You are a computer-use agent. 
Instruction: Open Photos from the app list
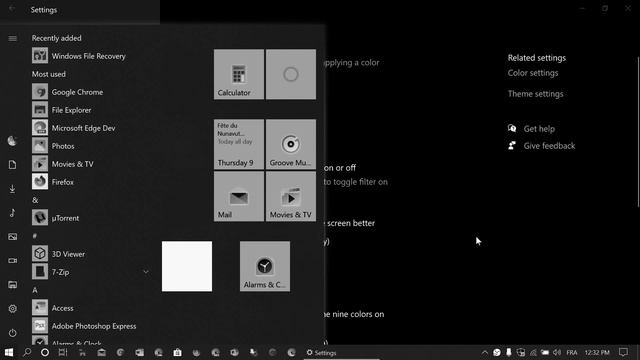(92, 146)
